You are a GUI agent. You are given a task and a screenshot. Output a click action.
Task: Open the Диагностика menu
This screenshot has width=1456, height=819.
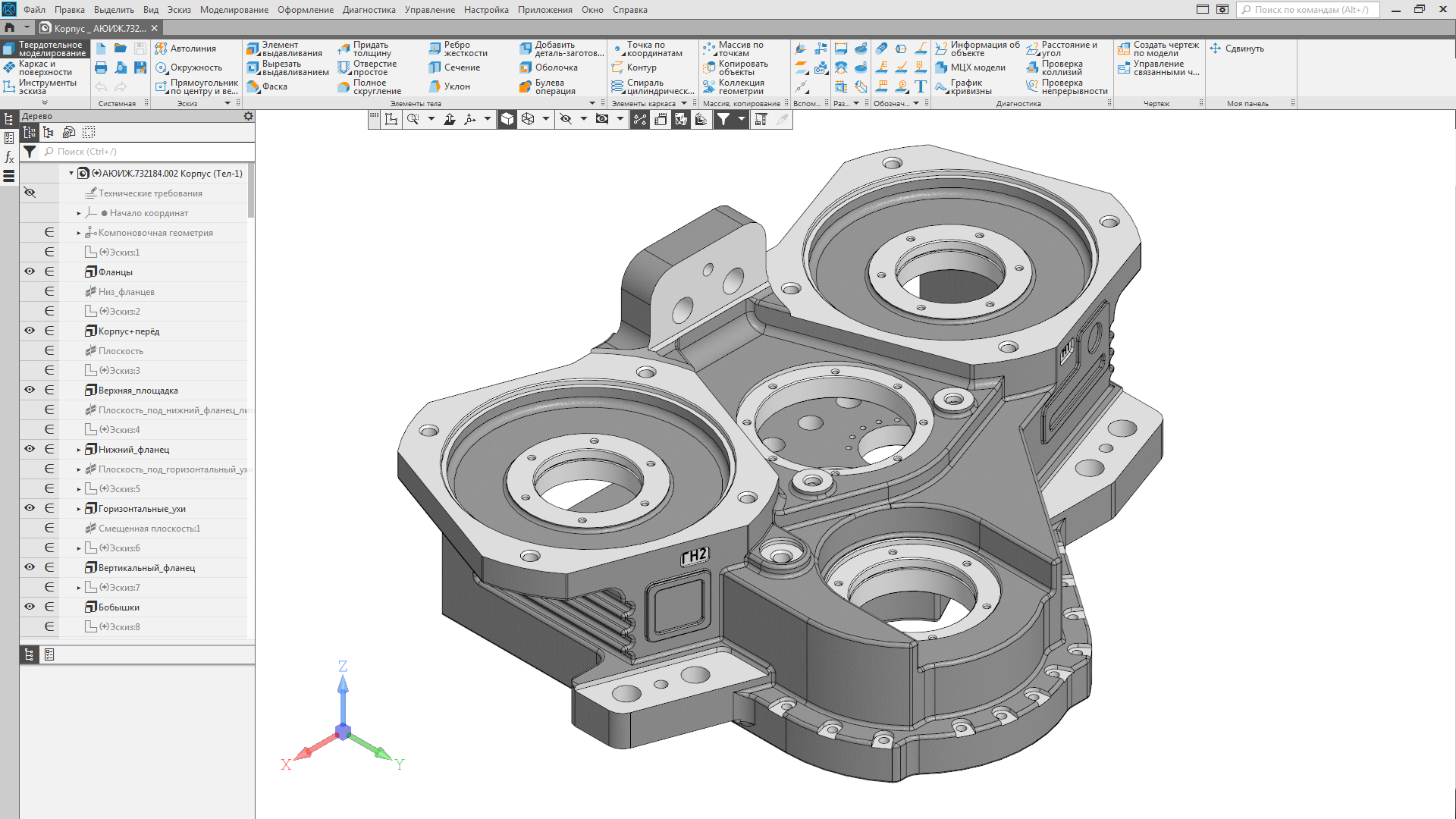pos(369,10)
